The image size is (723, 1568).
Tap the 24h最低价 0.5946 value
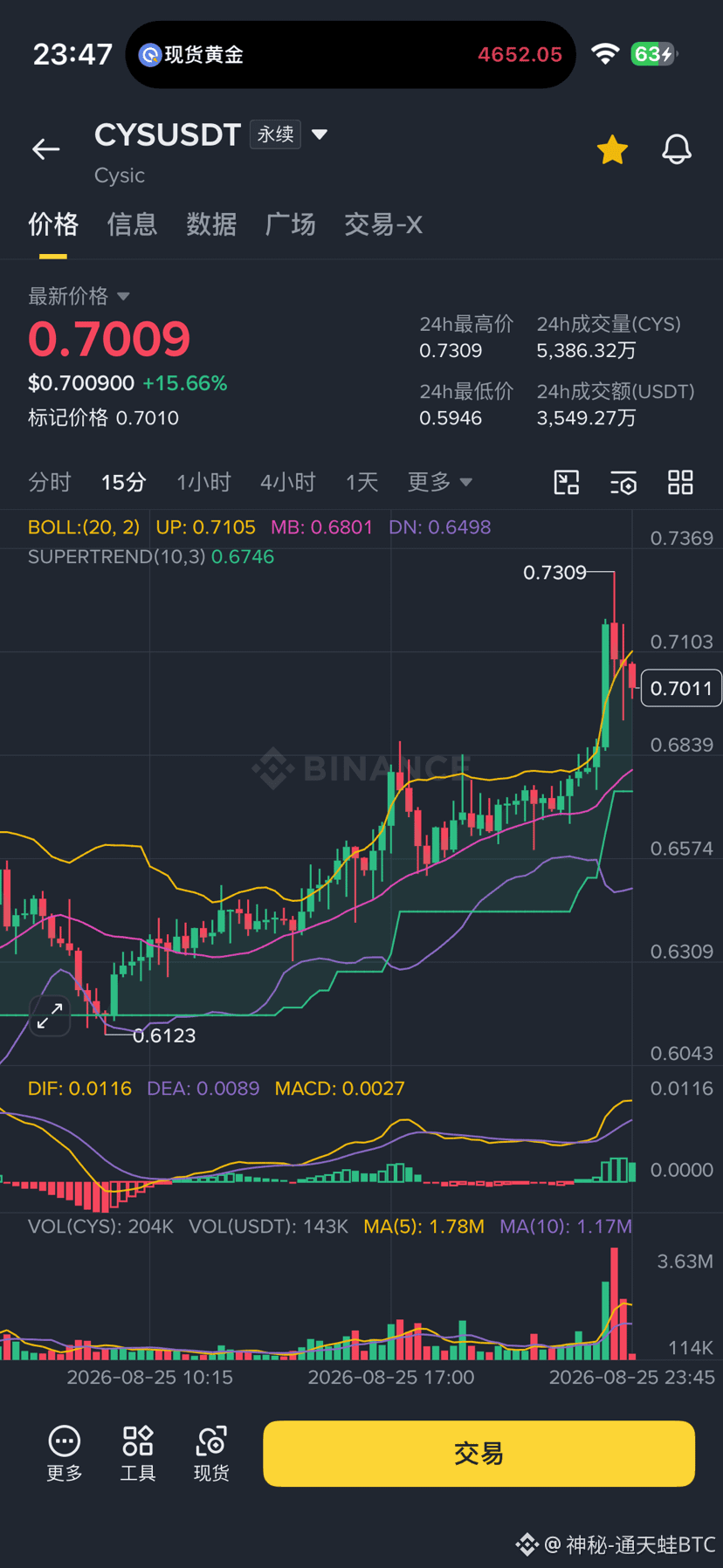[x=451, y=418]
